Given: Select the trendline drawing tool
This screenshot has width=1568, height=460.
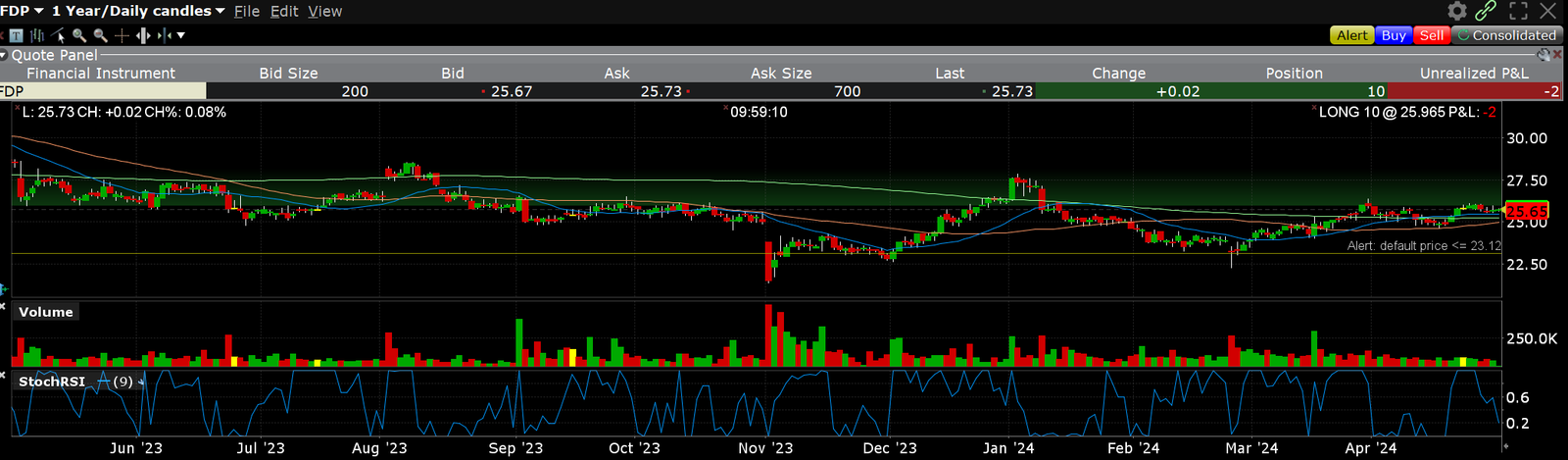Looking at the screenshot, I should tap(59, 35).
